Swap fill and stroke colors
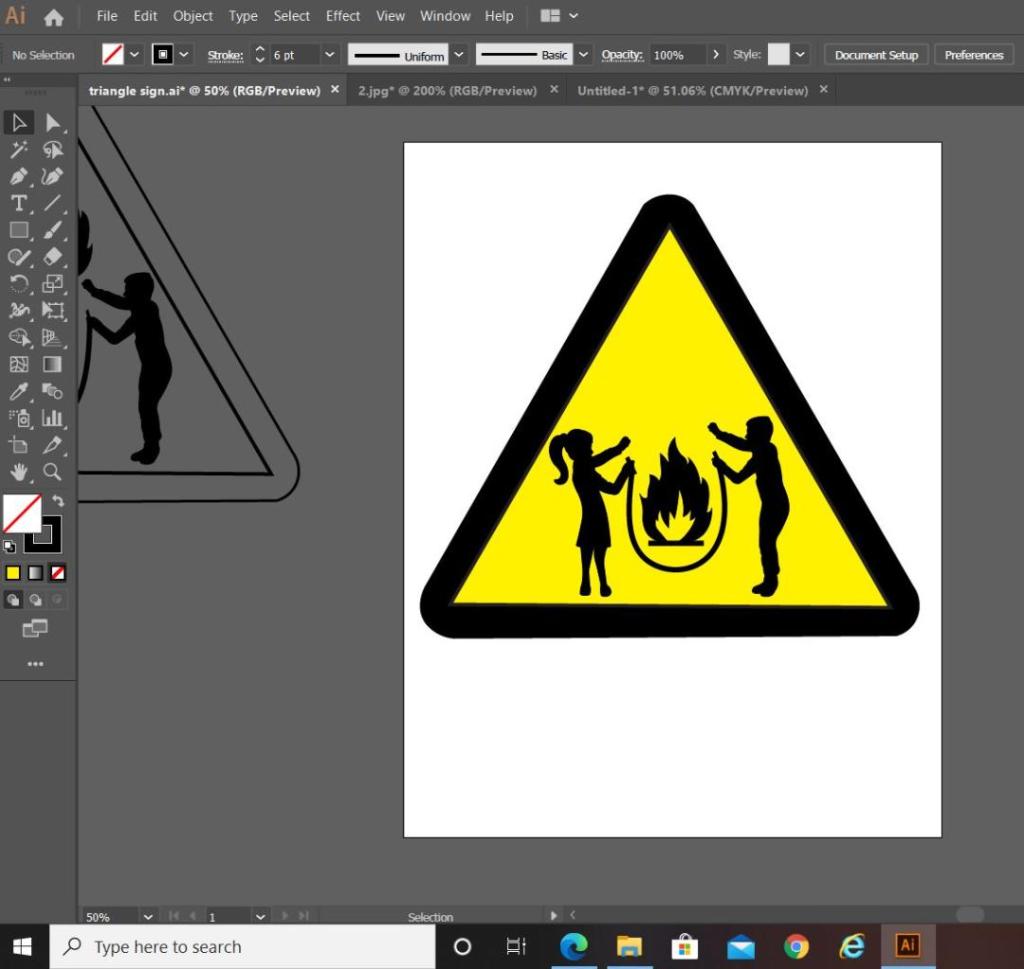This screenshot has width=1024, height=969. (x=58, y=500)
